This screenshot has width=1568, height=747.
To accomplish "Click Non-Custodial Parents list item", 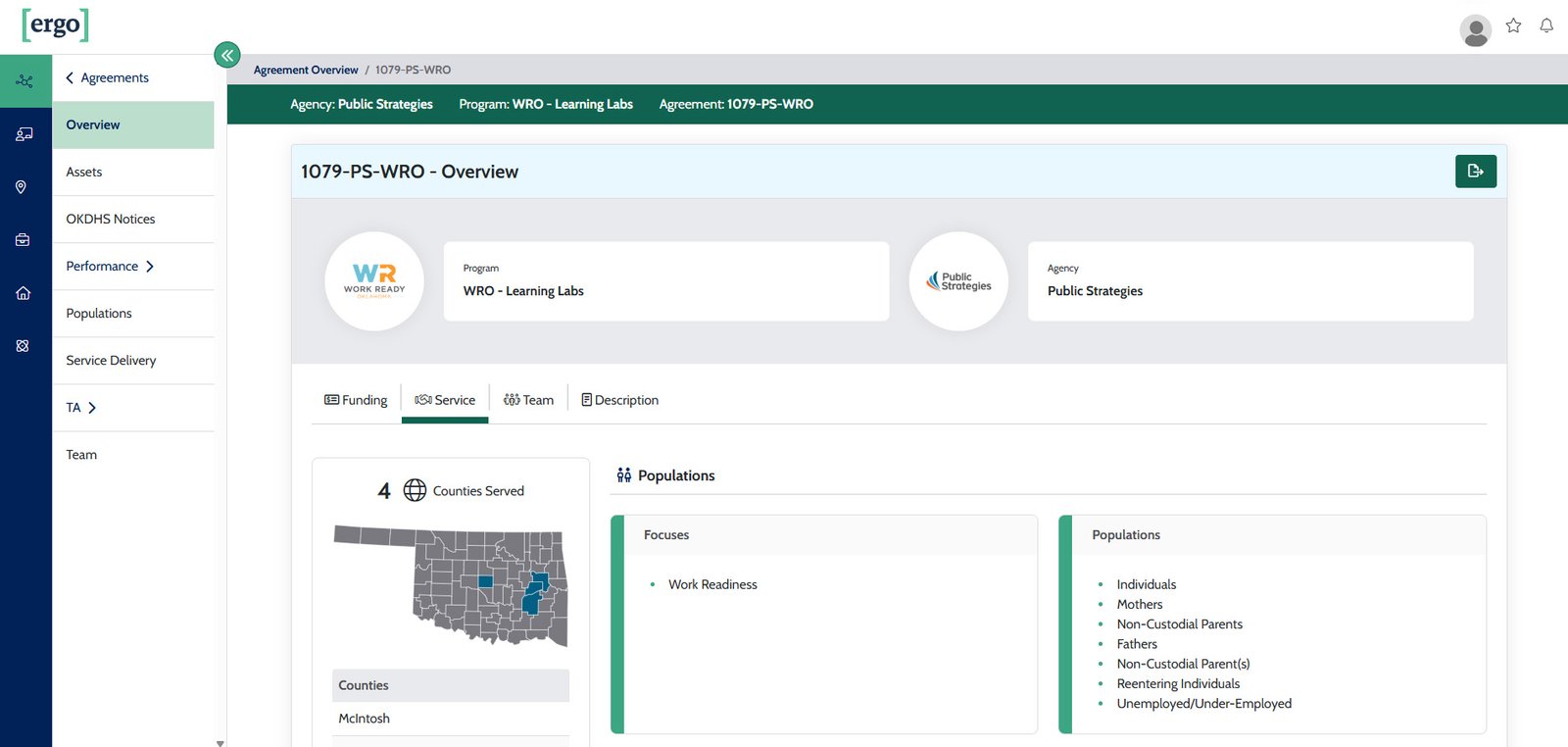I will coord(1180,624).
